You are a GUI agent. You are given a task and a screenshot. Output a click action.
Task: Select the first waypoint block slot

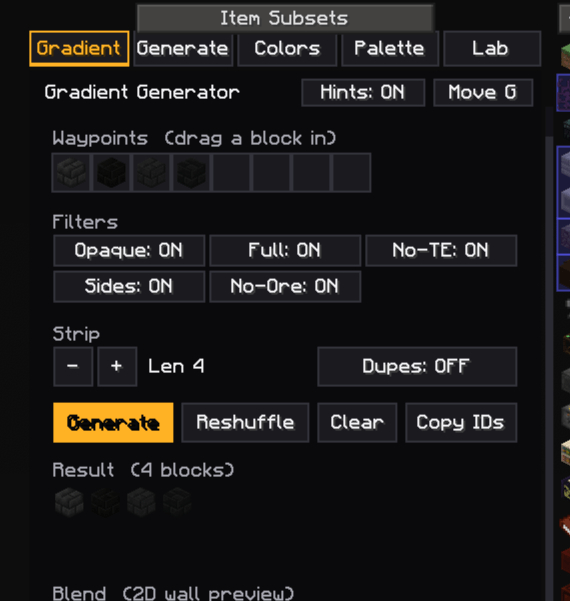71,173
